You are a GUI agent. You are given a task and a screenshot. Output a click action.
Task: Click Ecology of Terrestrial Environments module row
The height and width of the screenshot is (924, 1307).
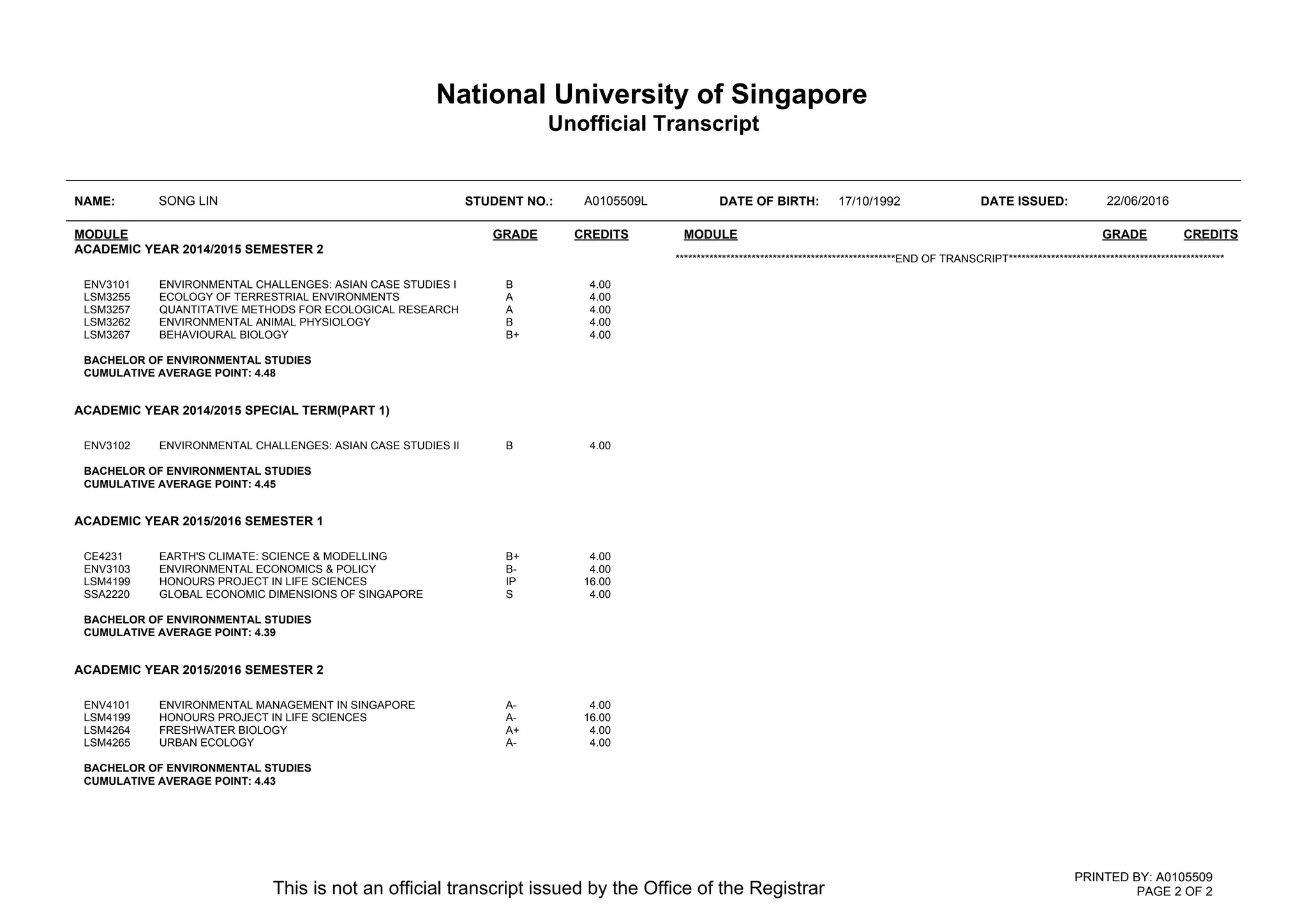click(279, 297)
